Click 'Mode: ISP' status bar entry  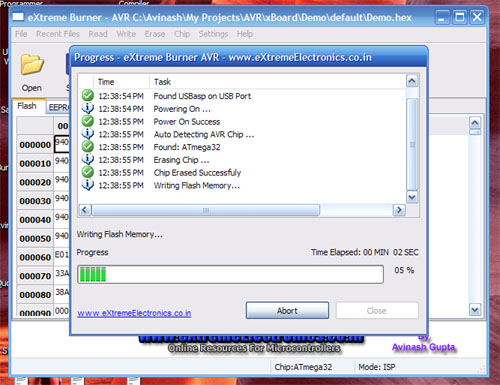click(x=377, y=367)
